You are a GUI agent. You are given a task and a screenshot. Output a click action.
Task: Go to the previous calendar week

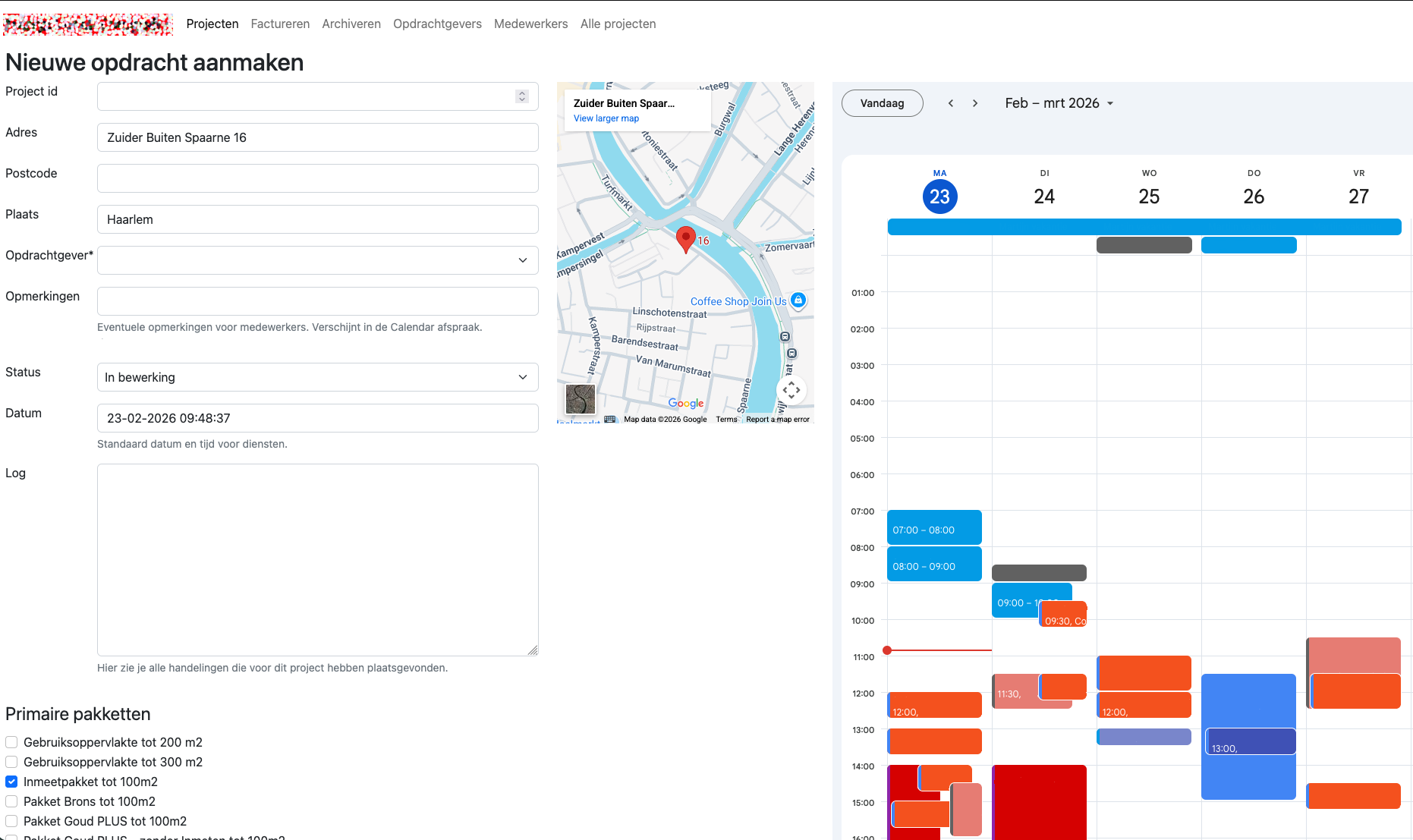click(x=951, y=103)
